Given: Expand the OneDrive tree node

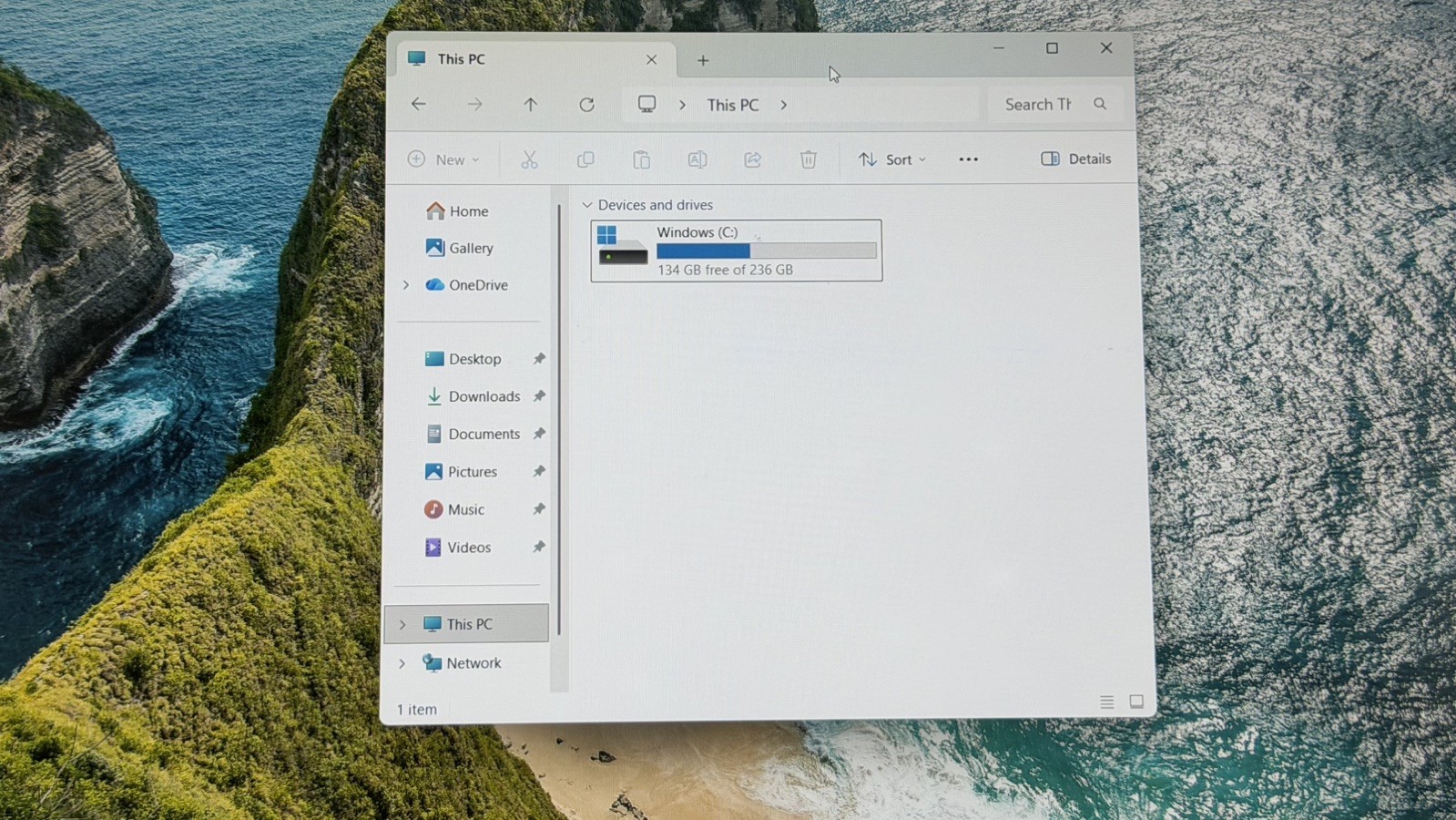Looking at the screenshot, I should (x=406, y=285).
